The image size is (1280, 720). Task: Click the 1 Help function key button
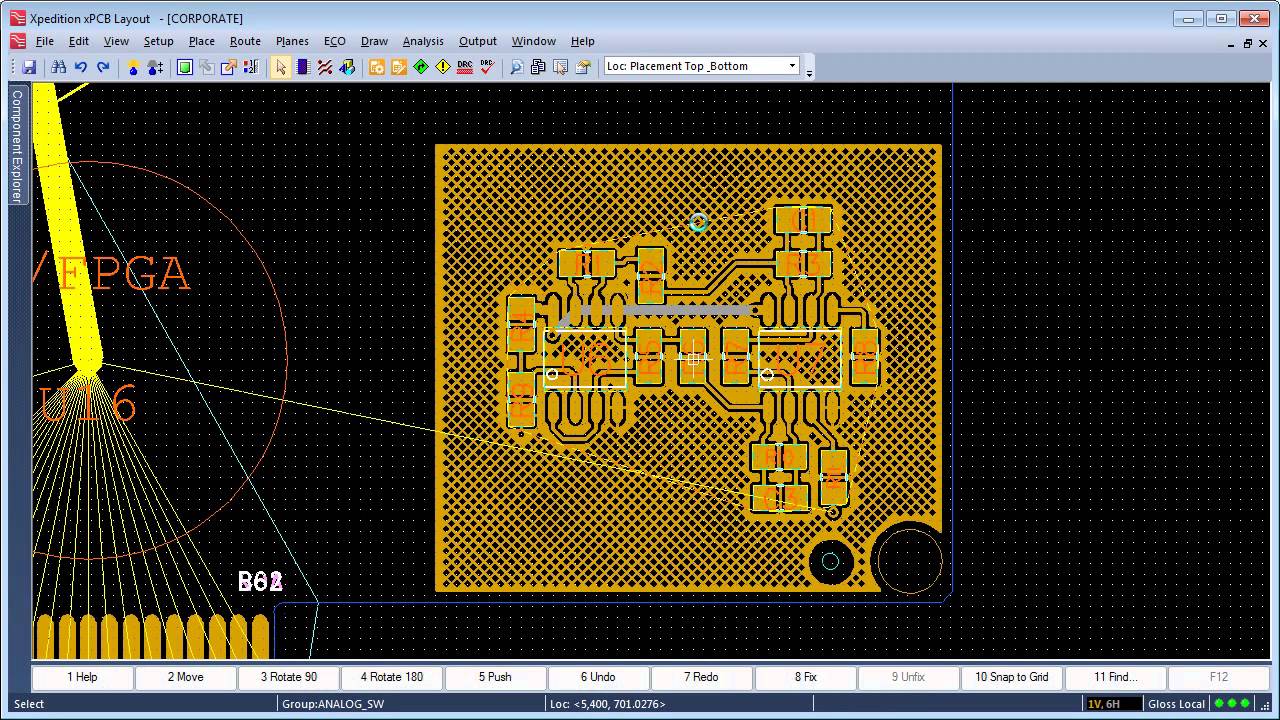(x=83, y=677)
